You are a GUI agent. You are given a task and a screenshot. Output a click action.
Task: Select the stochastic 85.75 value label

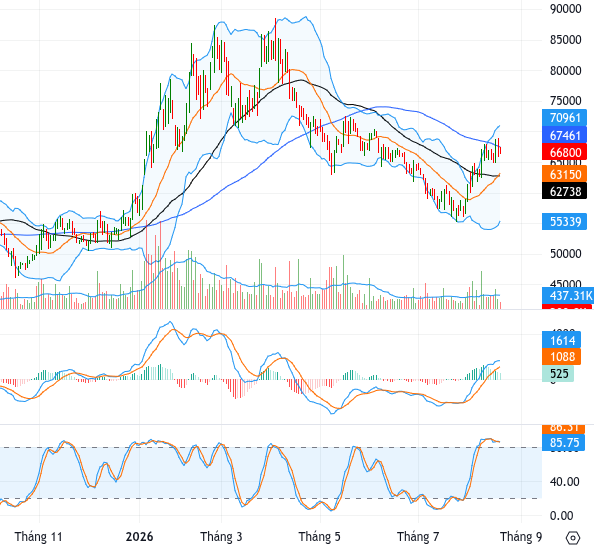(x=563, y=442)
